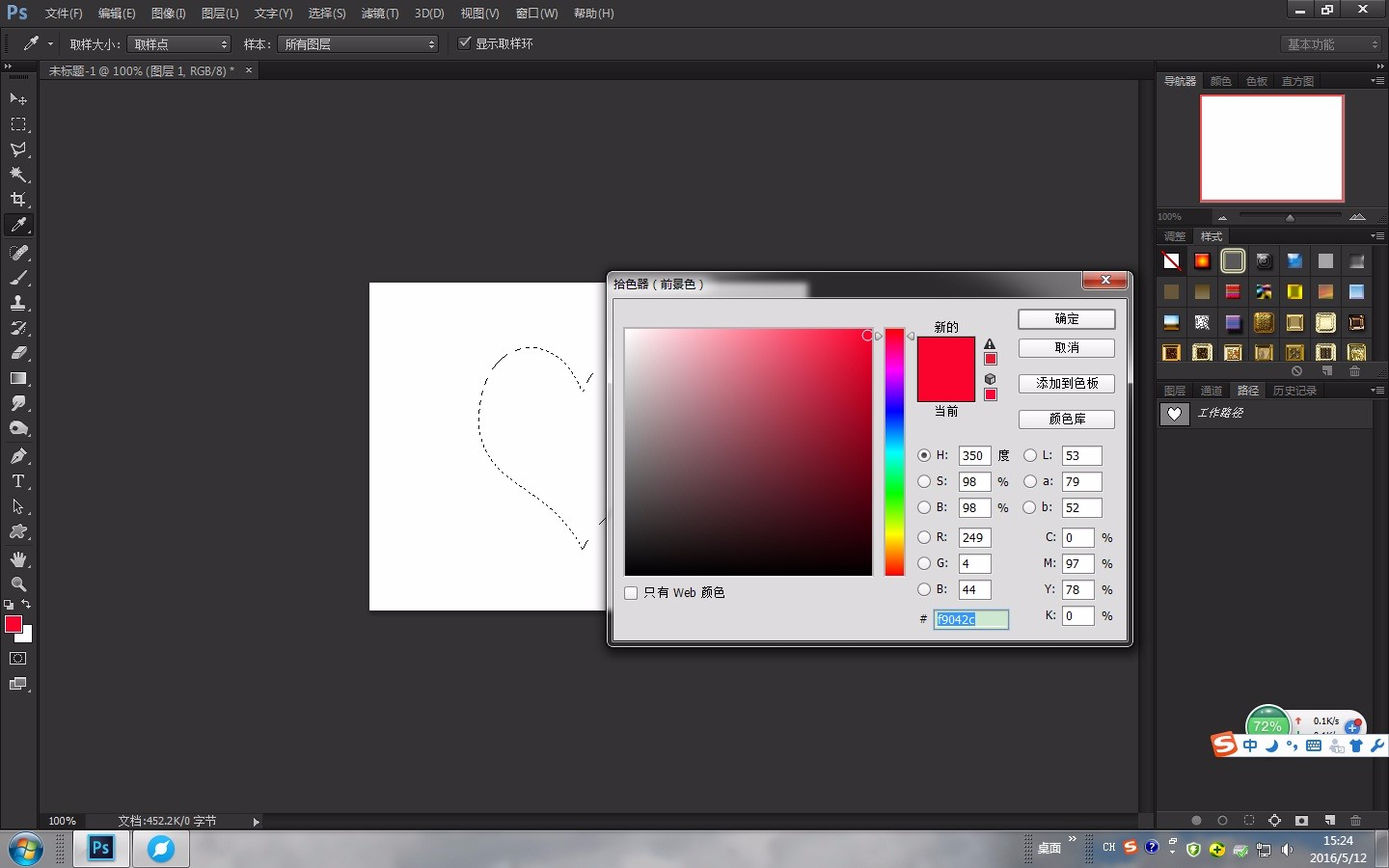Viewport: 1389px width, 868px height.
Task: Select the L lightness radio button
Action: pyautogui.click(x=1030, y=455)
